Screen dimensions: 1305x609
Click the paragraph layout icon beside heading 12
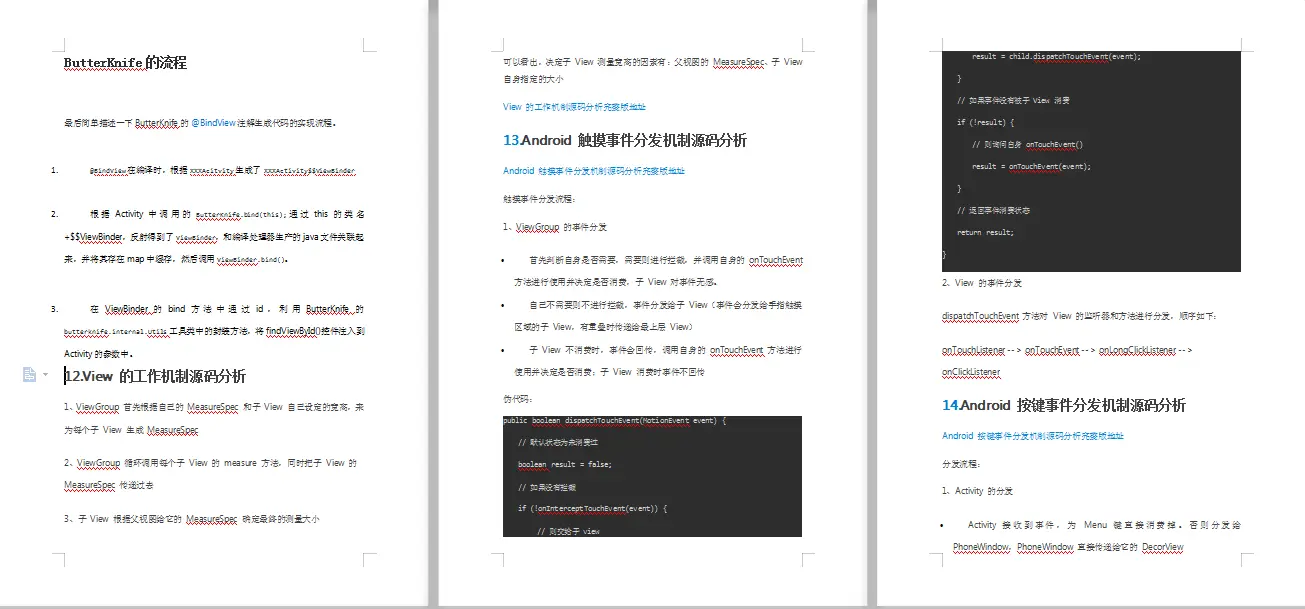point(29,374)
